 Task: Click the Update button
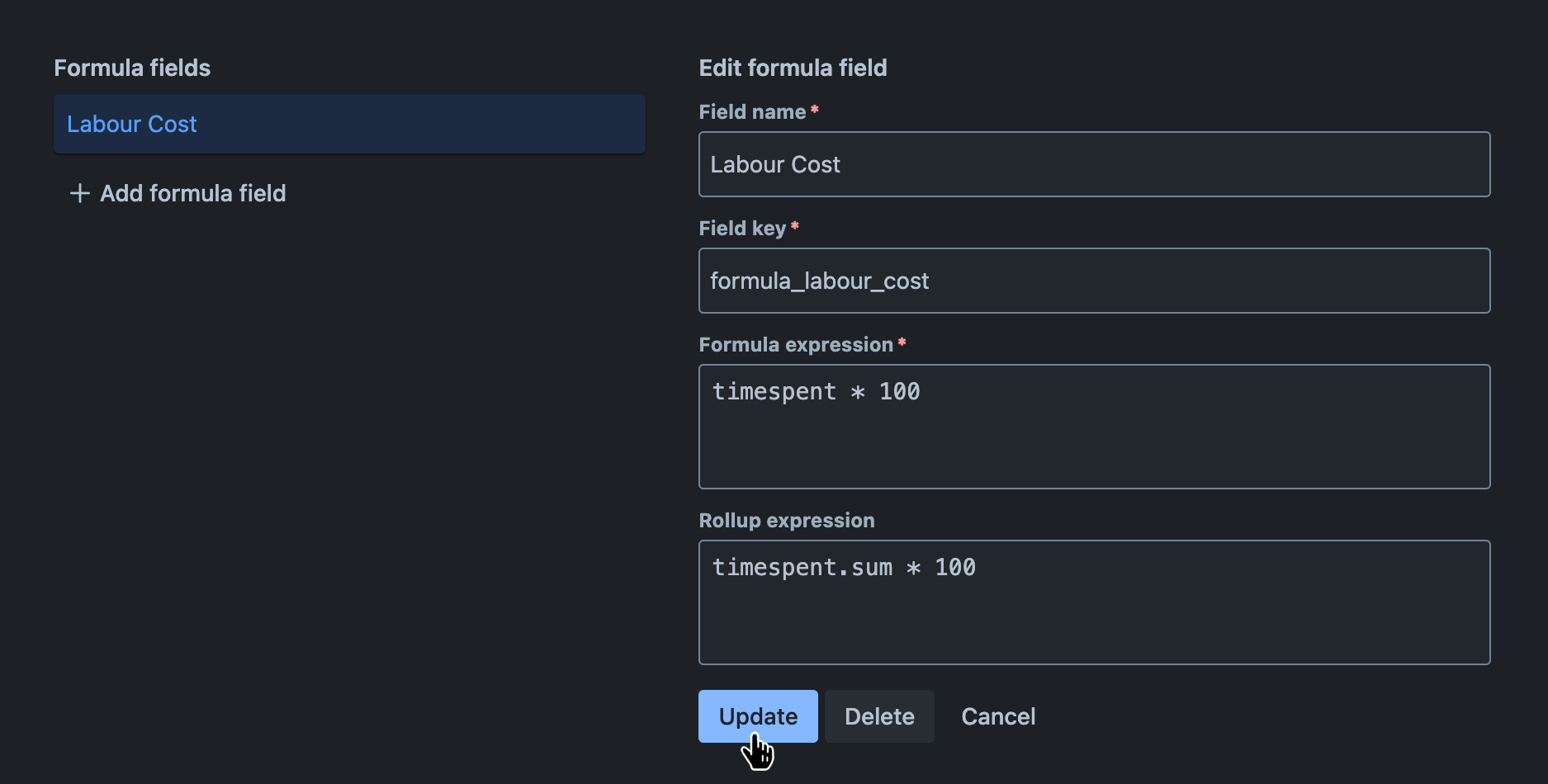[x=758, y=716]
